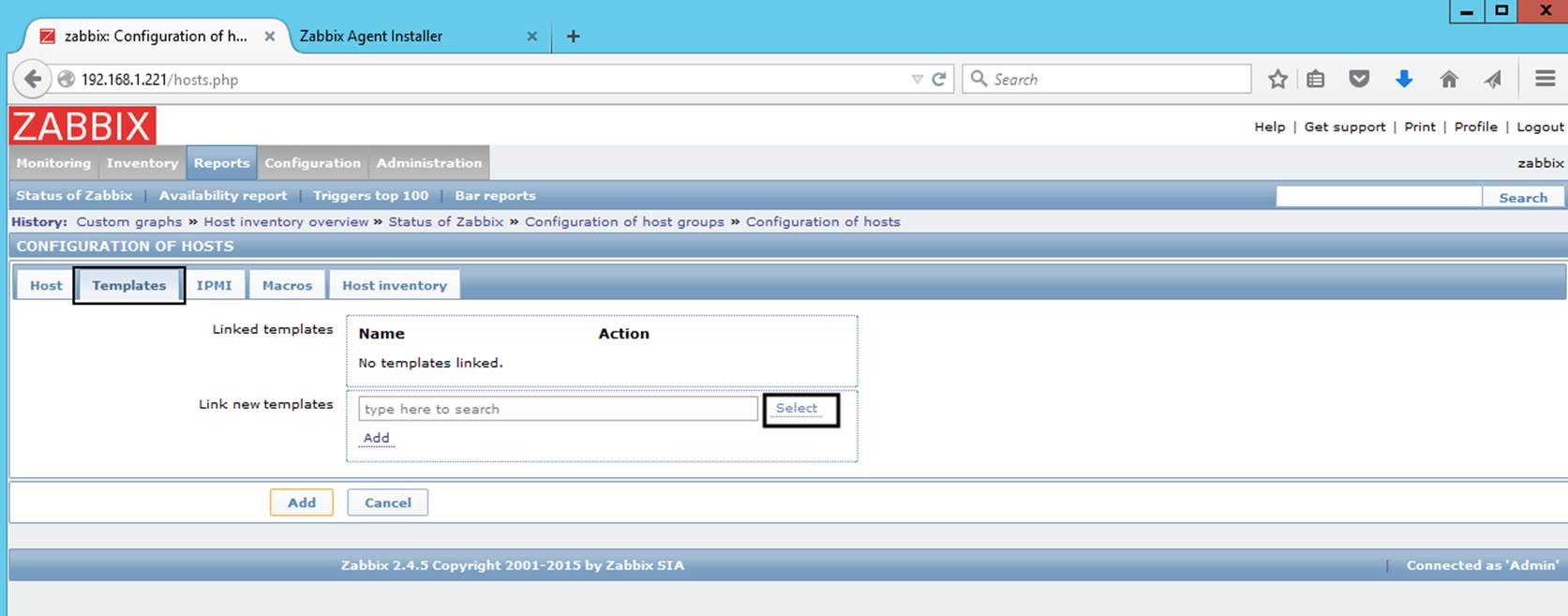Close the zabbix Configuration of hosts tab

click(269, 37)
